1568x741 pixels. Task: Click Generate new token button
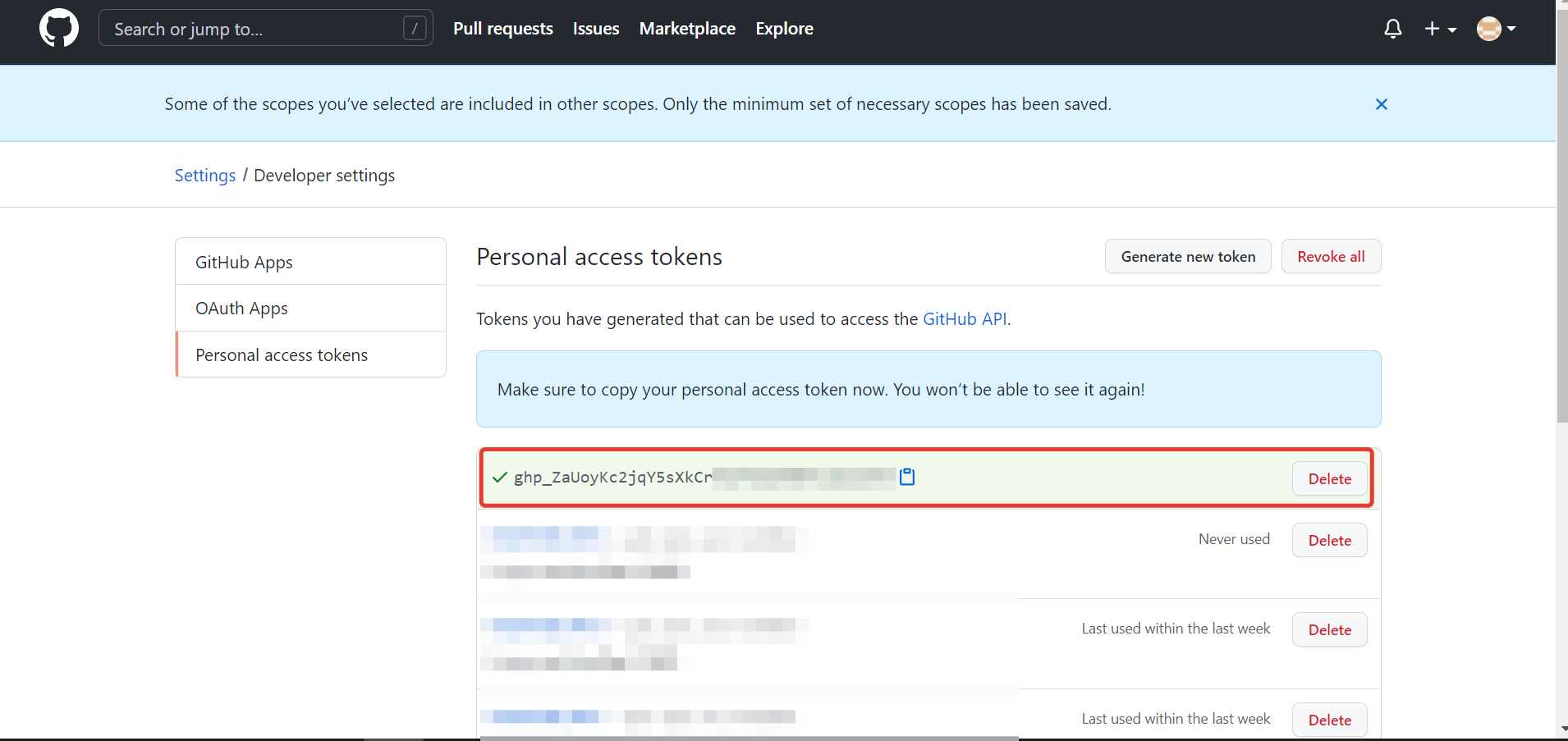point(1188,257)
